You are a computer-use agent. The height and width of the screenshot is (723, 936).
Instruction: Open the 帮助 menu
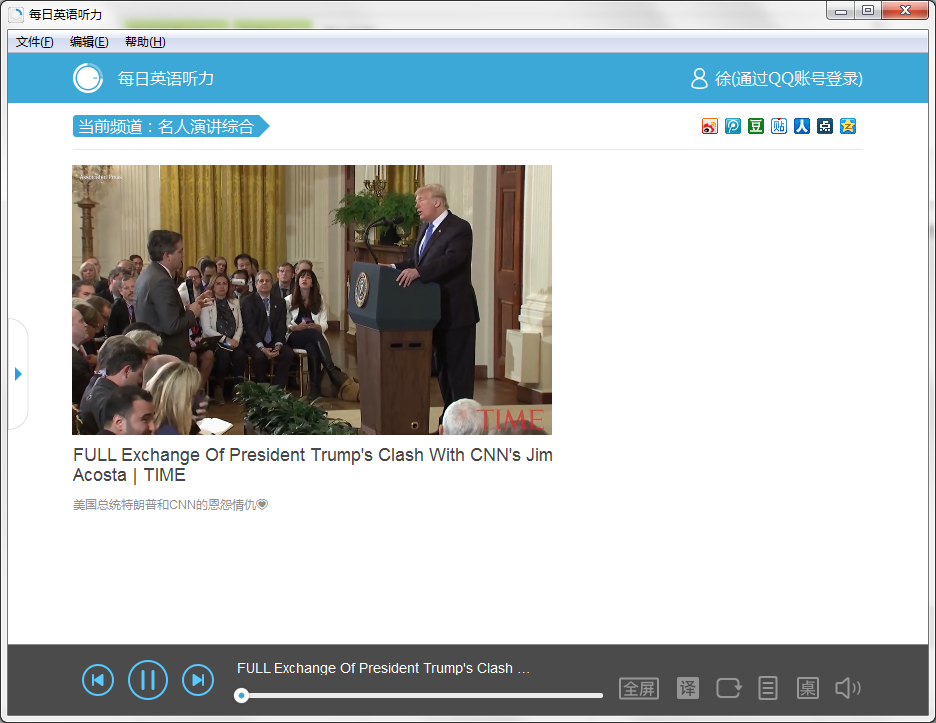click(145, 42)
